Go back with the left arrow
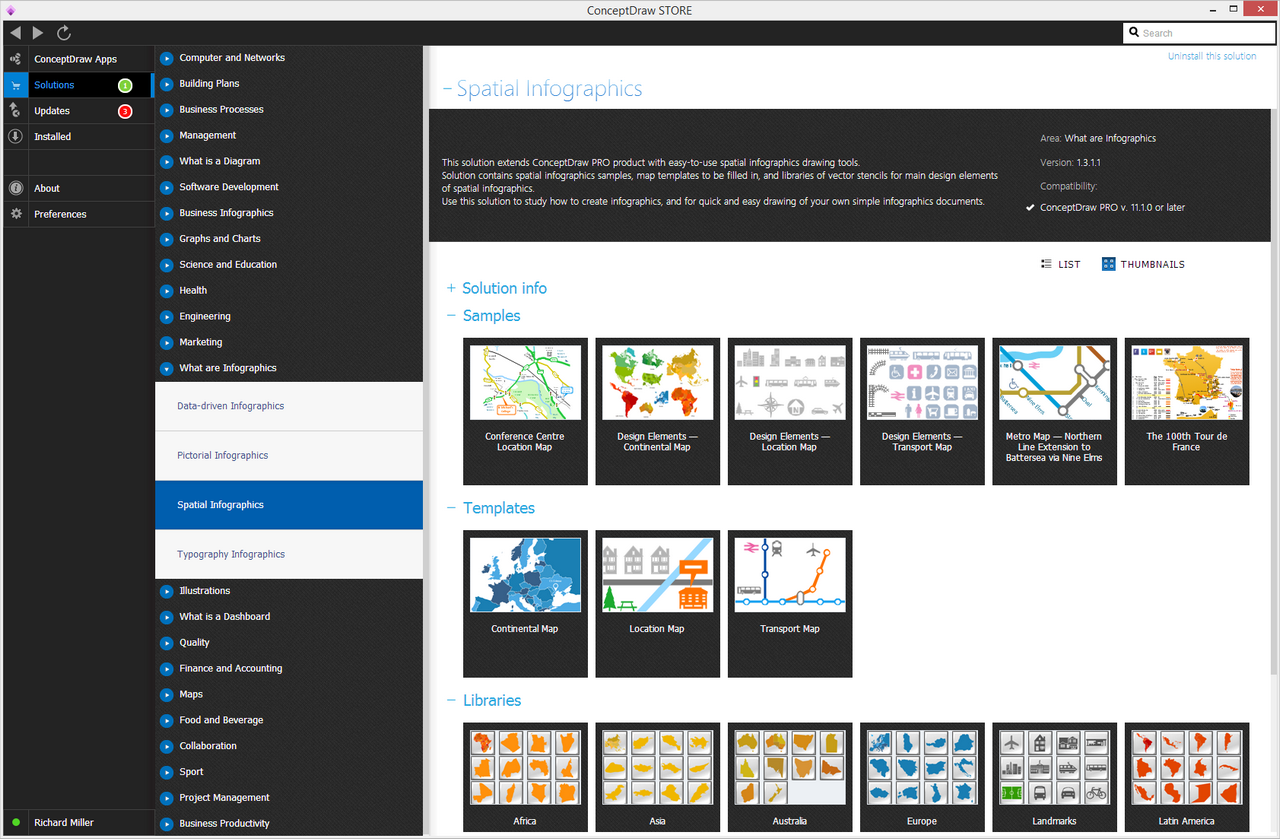The image size is (1280, 839). [x=16, y=33]
